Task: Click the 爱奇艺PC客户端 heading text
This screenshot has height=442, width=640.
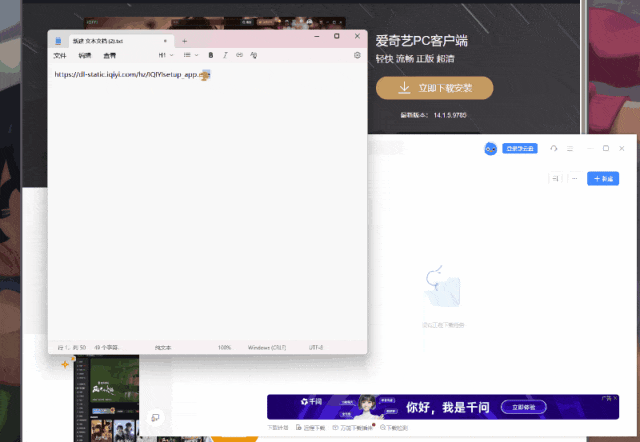Action: click(422, 41)
